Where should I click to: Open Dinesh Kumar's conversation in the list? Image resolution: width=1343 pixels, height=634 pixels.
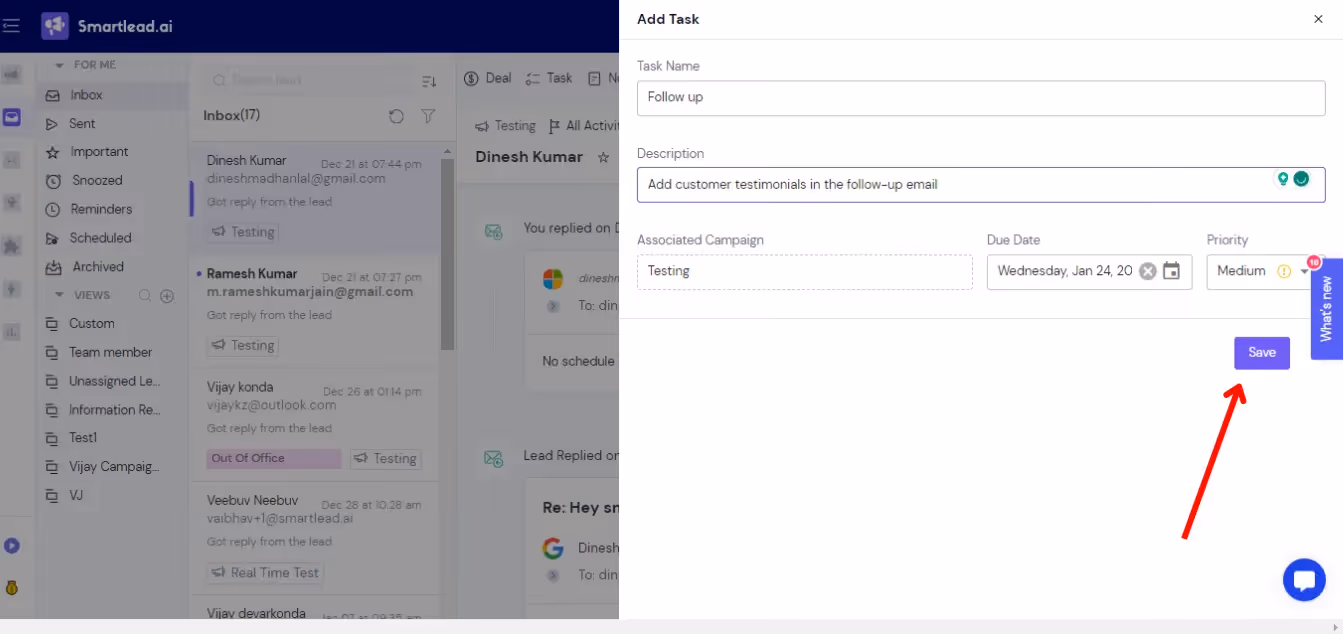(x=314, y=199)
